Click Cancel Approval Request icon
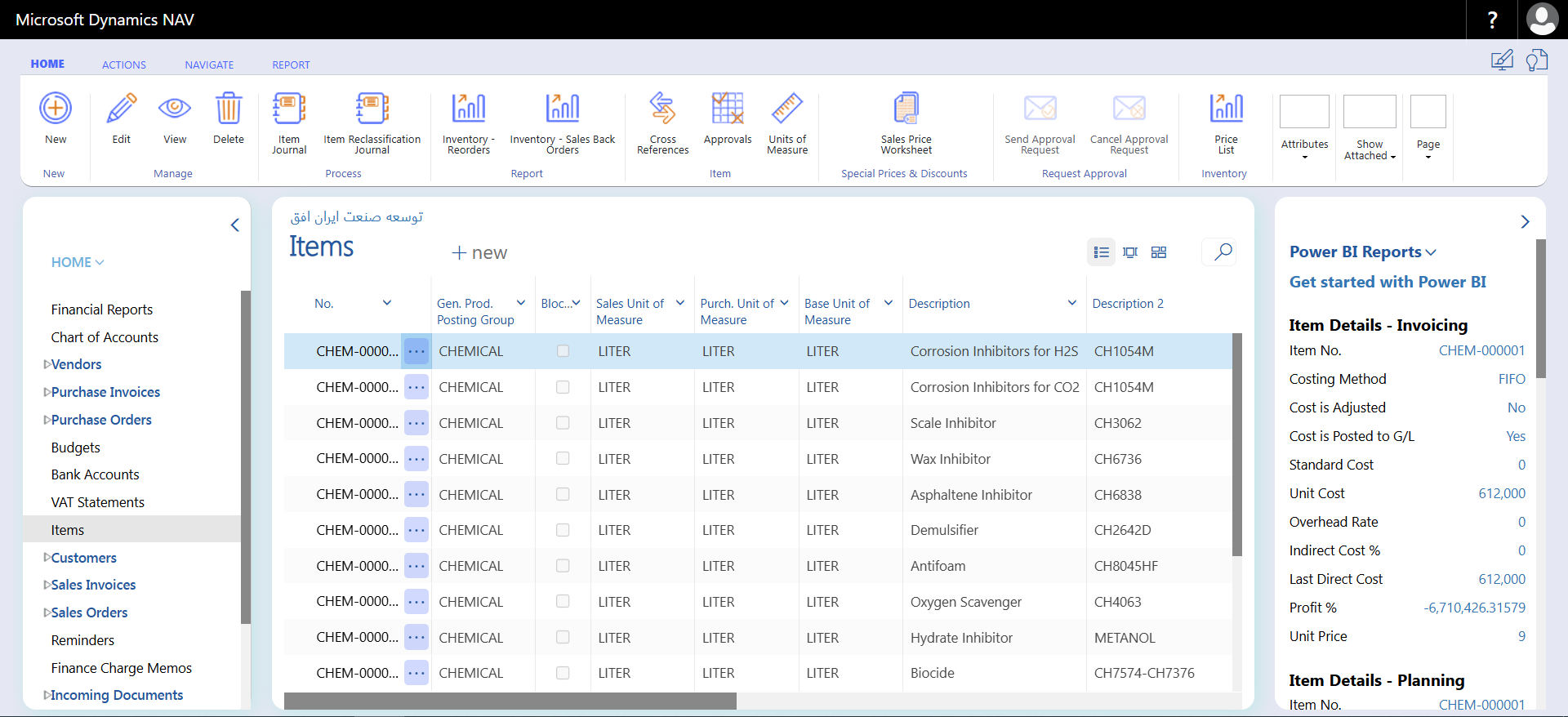The width and height of the screenshot is (1568, 717). click(x=1129, y=109)
